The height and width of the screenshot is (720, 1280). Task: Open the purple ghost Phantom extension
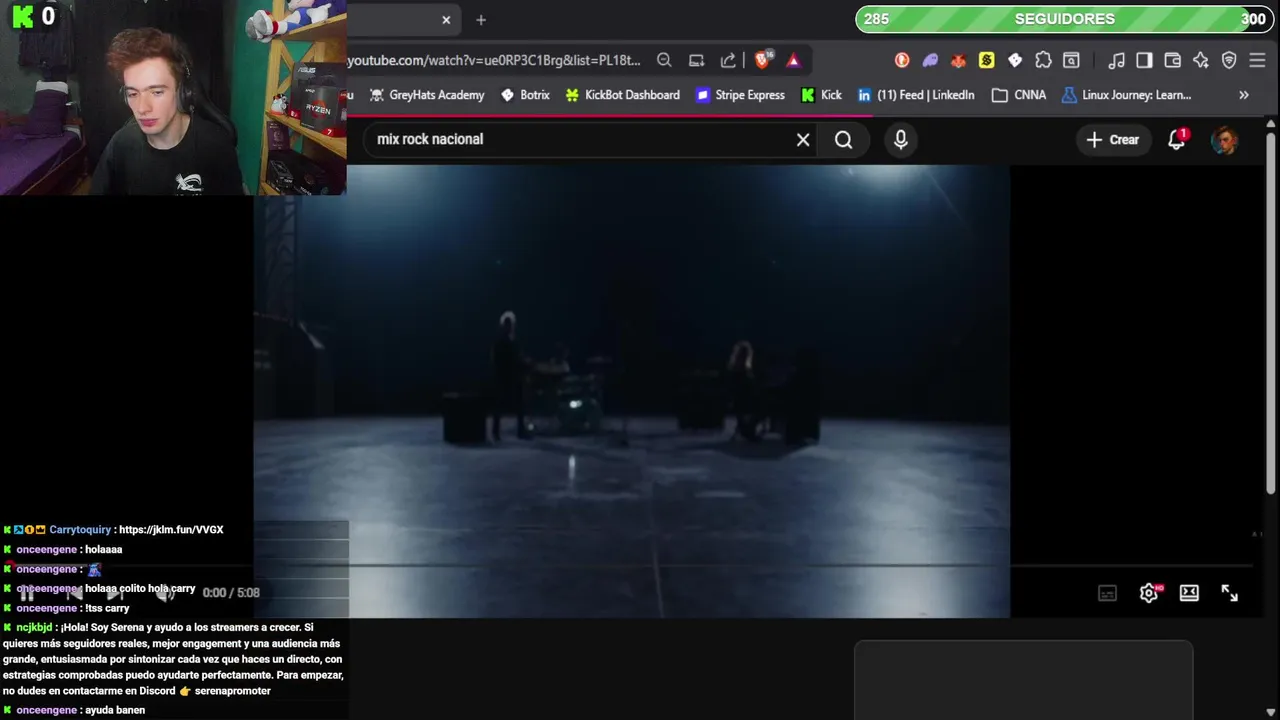[930, 60]
